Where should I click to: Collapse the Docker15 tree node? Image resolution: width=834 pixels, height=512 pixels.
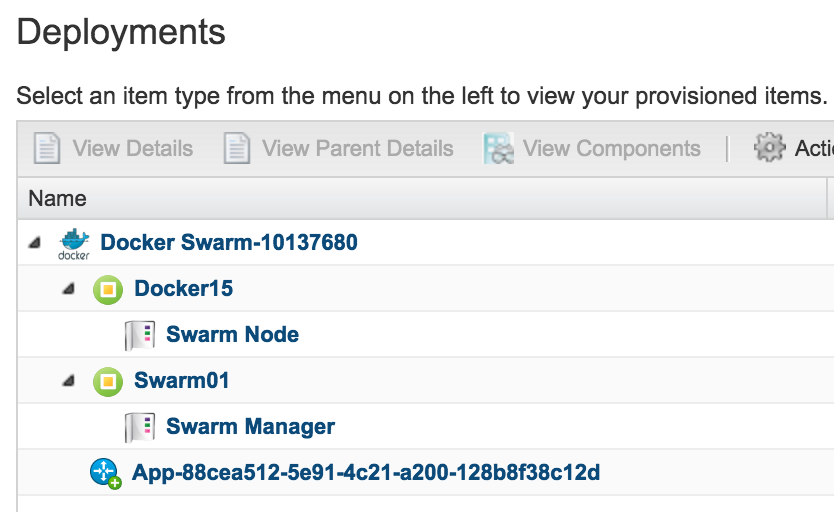point(69,289)
